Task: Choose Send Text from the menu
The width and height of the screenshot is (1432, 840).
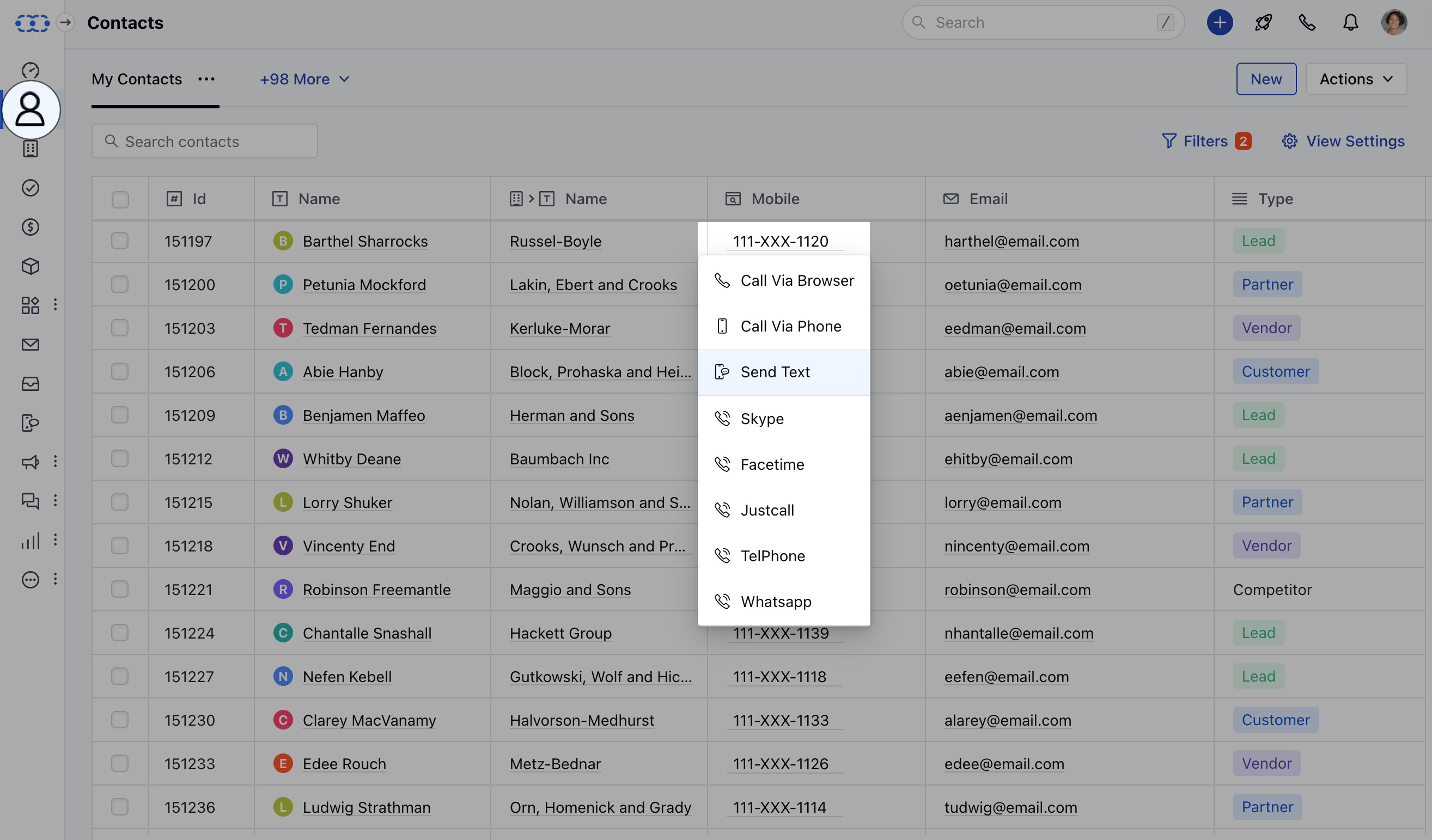Action: [x=775, y=372]
